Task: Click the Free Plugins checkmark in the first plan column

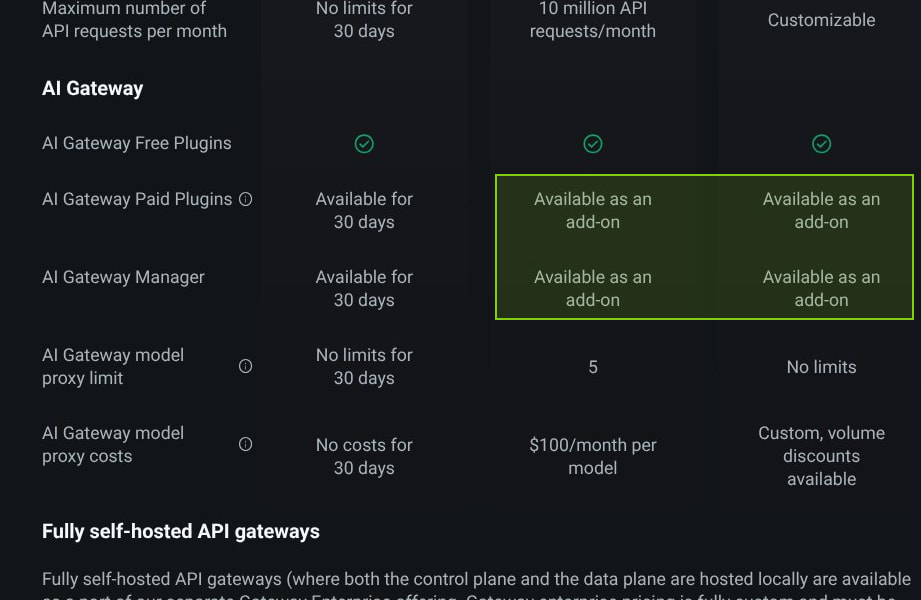Action: click(x=364, y=144)
